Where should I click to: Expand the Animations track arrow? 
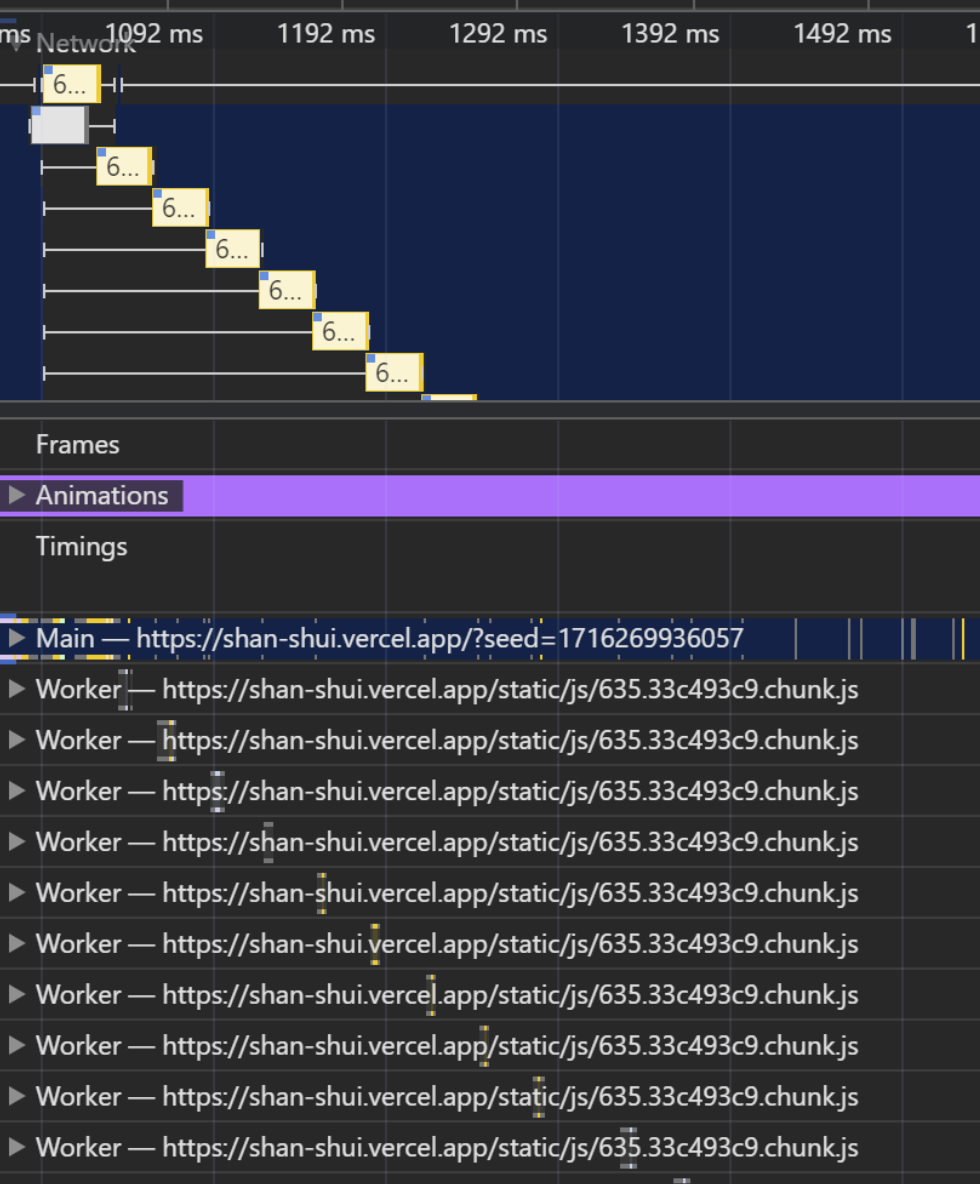pyautogui.click(x=16, y=495)
